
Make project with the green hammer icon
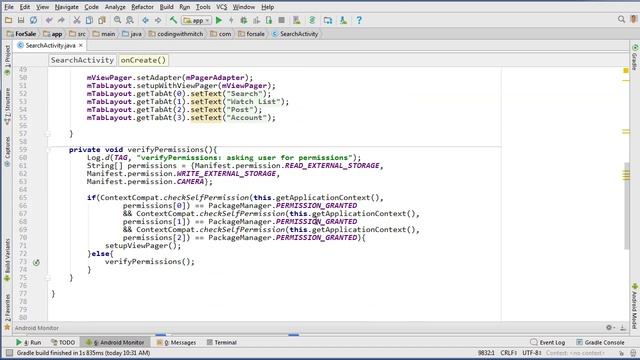(x=173, y=20)
